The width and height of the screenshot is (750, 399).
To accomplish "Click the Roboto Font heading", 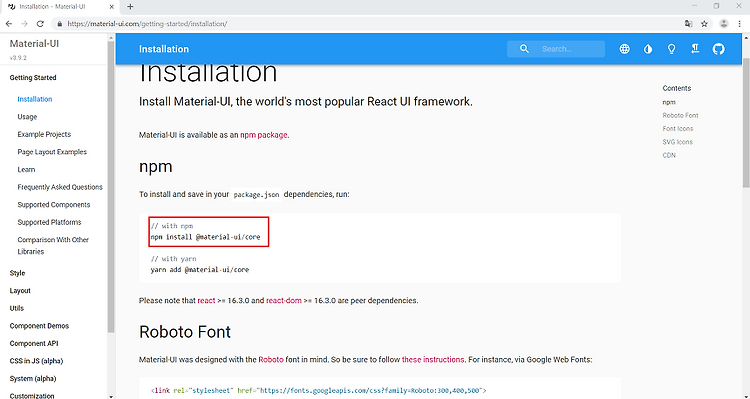I will [185, 332].
